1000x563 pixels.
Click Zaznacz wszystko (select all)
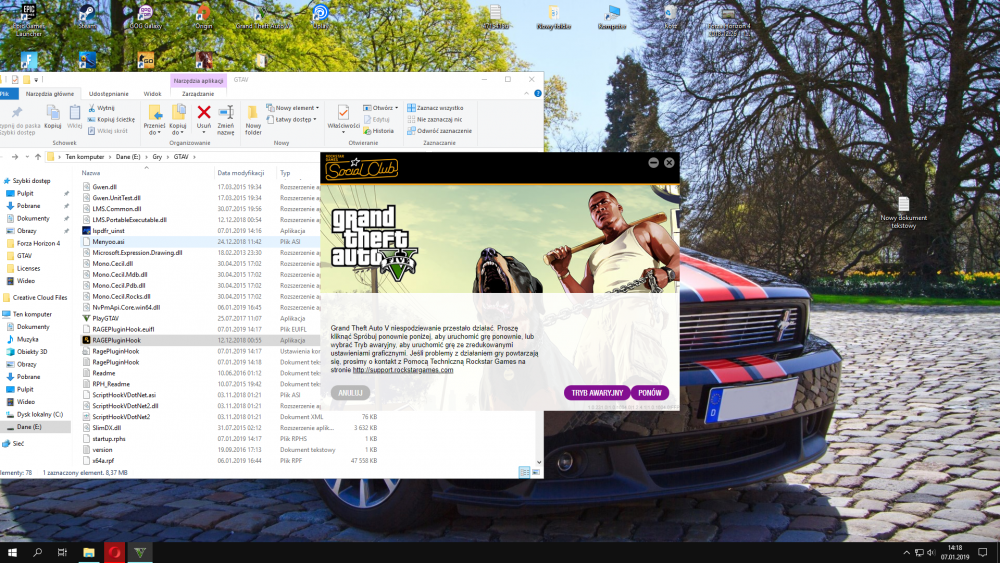pyautogui.click(x=435, y=108)
